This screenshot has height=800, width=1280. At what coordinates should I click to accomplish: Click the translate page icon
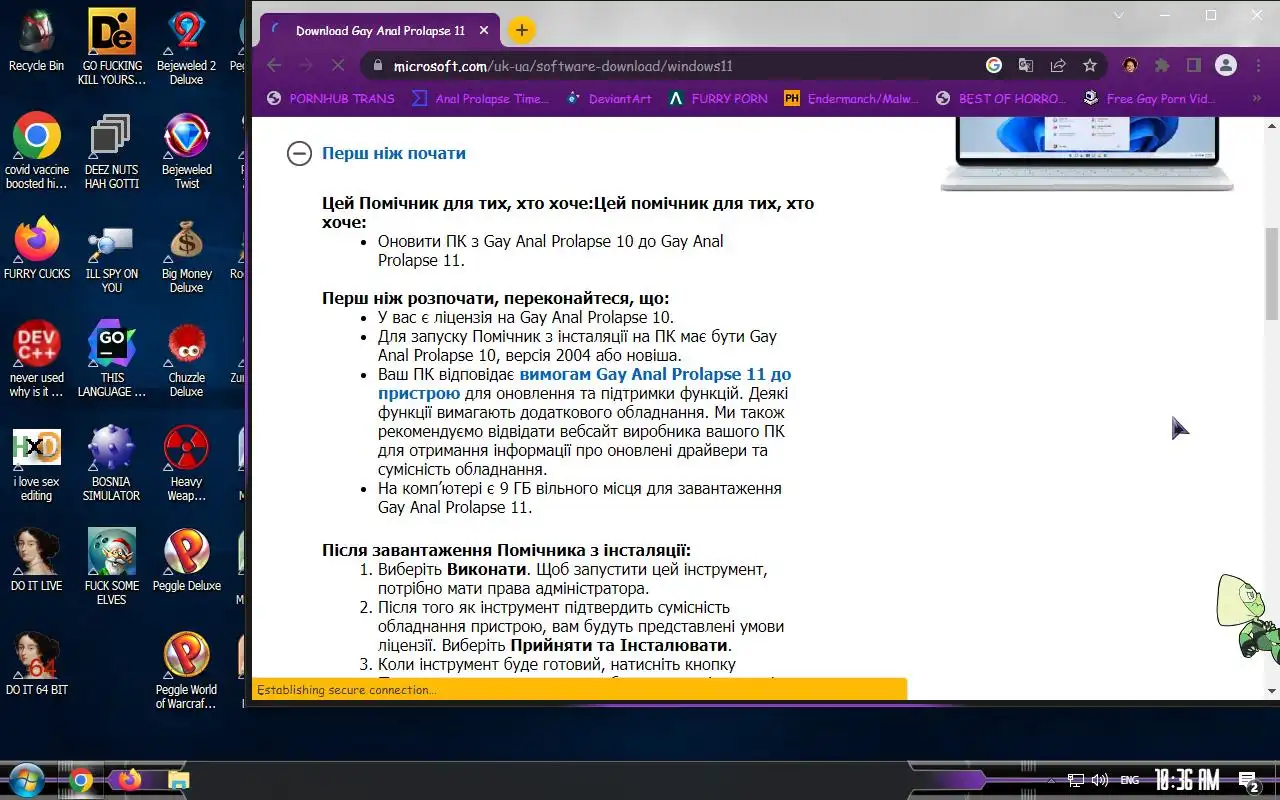pos(1026,66)
